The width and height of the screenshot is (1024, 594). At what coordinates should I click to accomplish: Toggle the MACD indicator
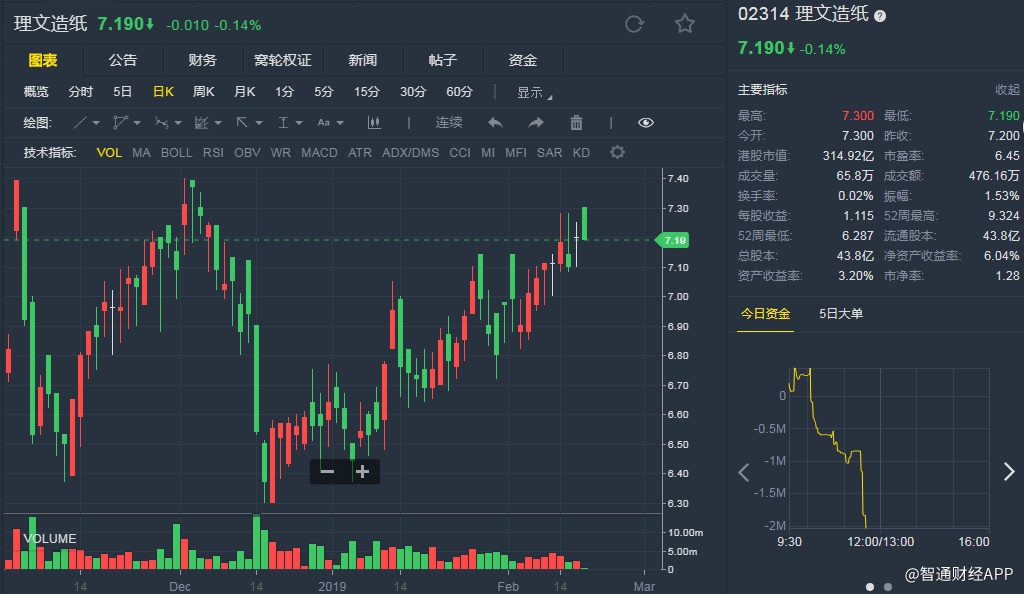click(x=319, y=153)
